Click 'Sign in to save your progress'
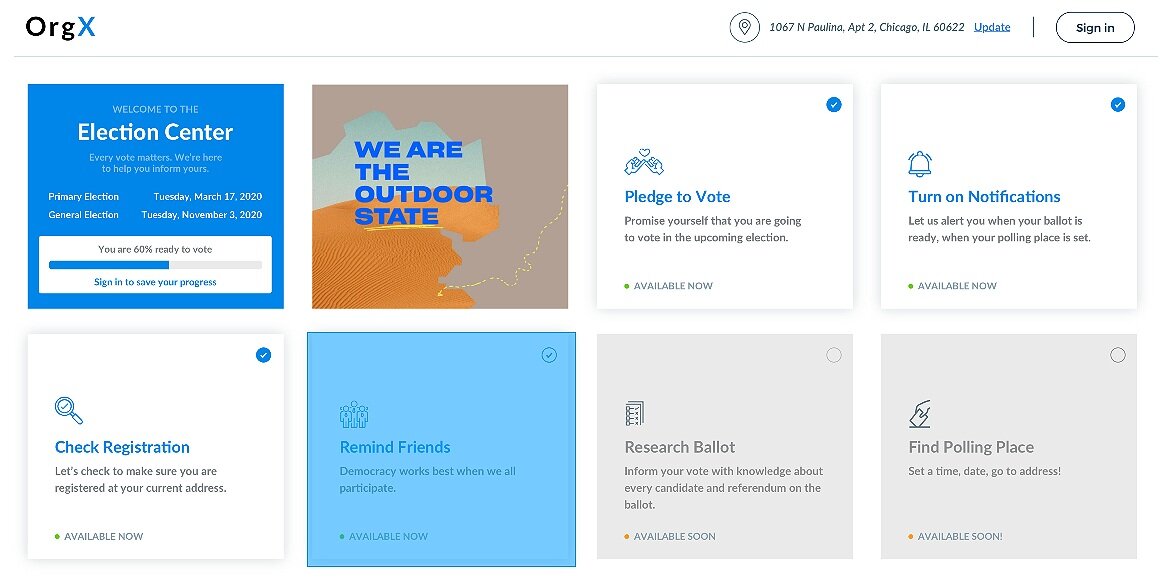 (156, 282)
